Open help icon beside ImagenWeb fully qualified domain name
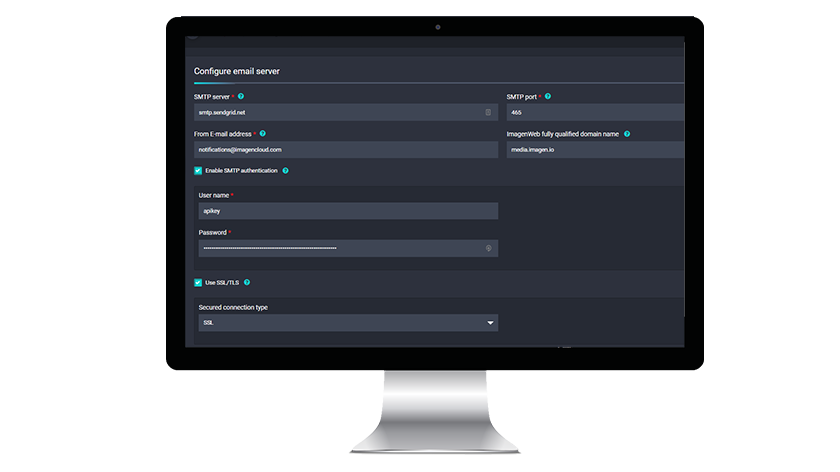Viewport: 840px width, 472px height. tap(627, 134)
